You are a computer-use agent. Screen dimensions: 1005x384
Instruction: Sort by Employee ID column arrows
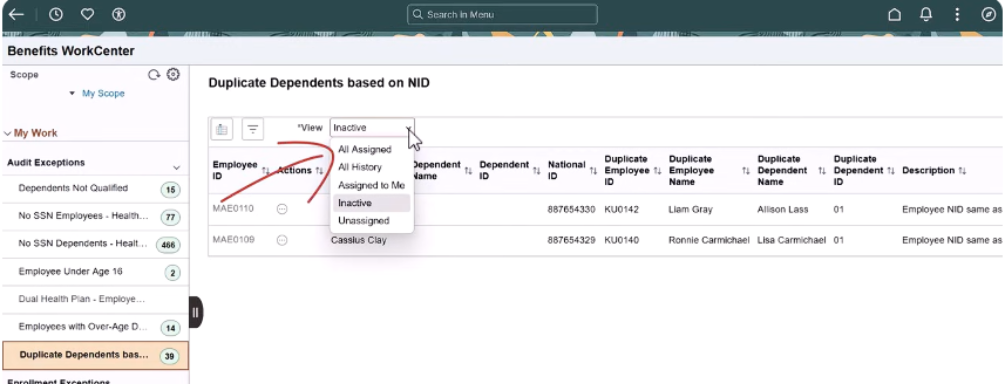[266, 171]
